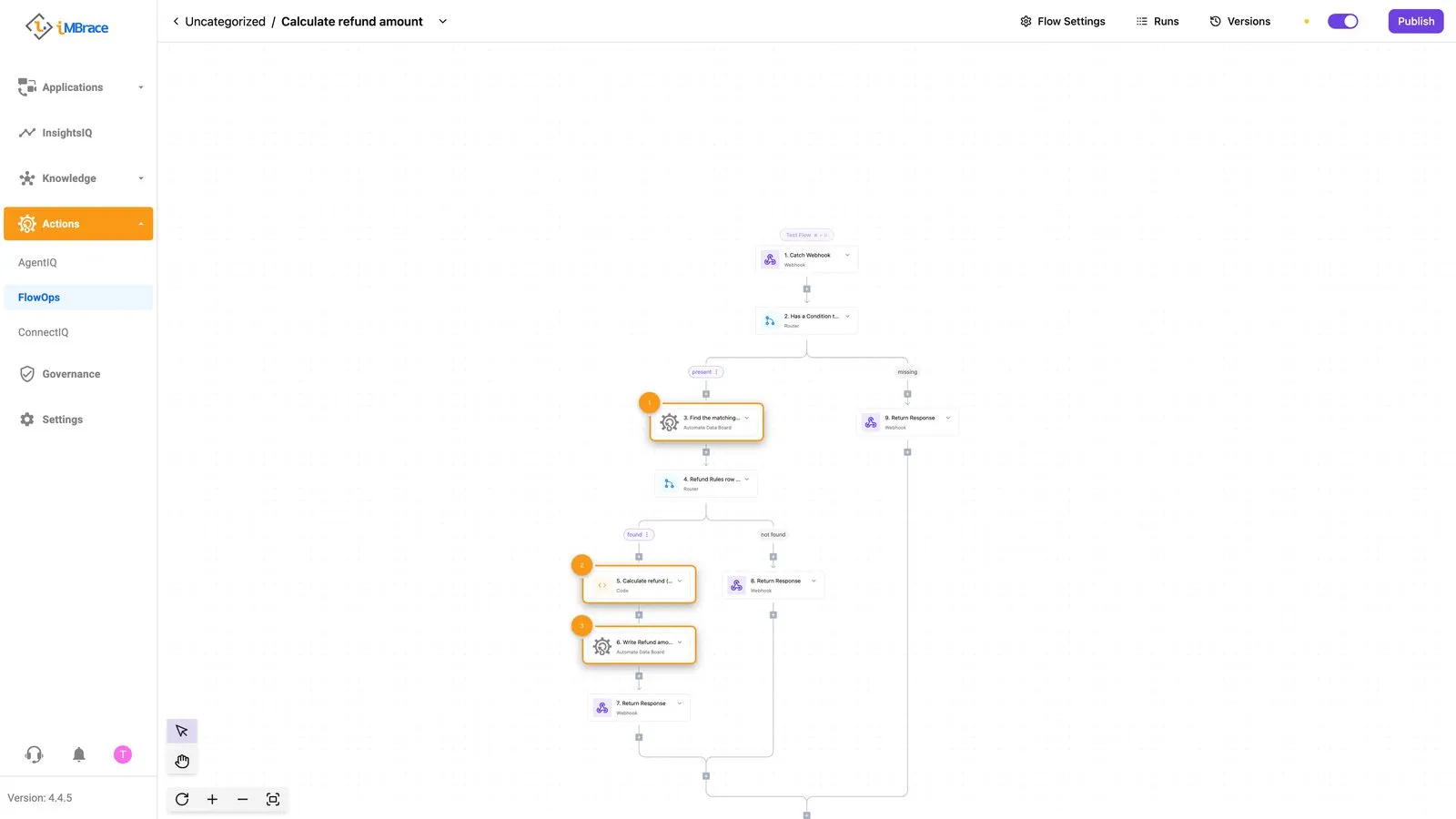This screenshot has width=1456, height=819.
Task: Click the webhook icon of step 7 Return Response
Action: click(602, 707)
